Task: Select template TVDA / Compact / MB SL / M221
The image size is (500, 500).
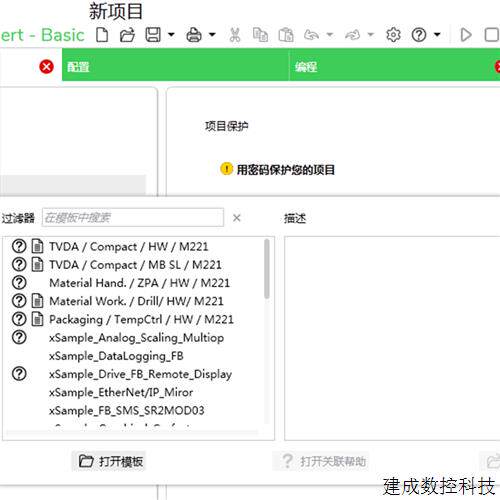Action: click(x=135, y=265)
